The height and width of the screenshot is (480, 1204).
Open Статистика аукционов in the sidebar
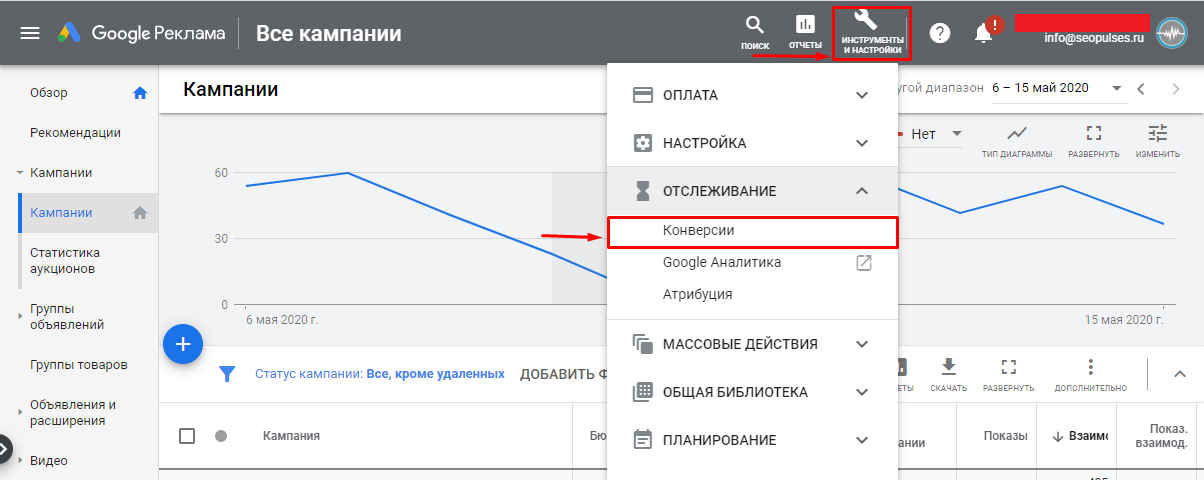(65, 261)
